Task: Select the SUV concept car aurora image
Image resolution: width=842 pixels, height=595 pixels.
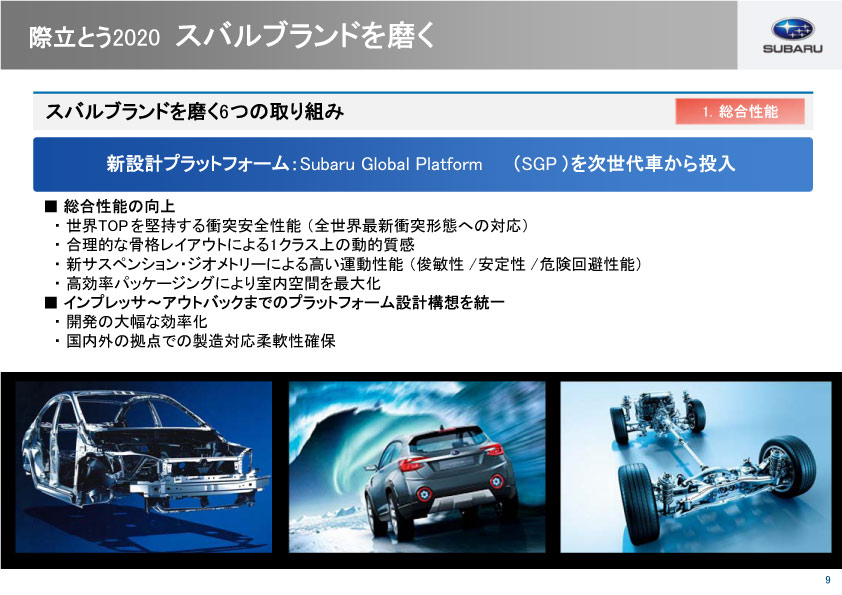Action: (x=417, y=467)
